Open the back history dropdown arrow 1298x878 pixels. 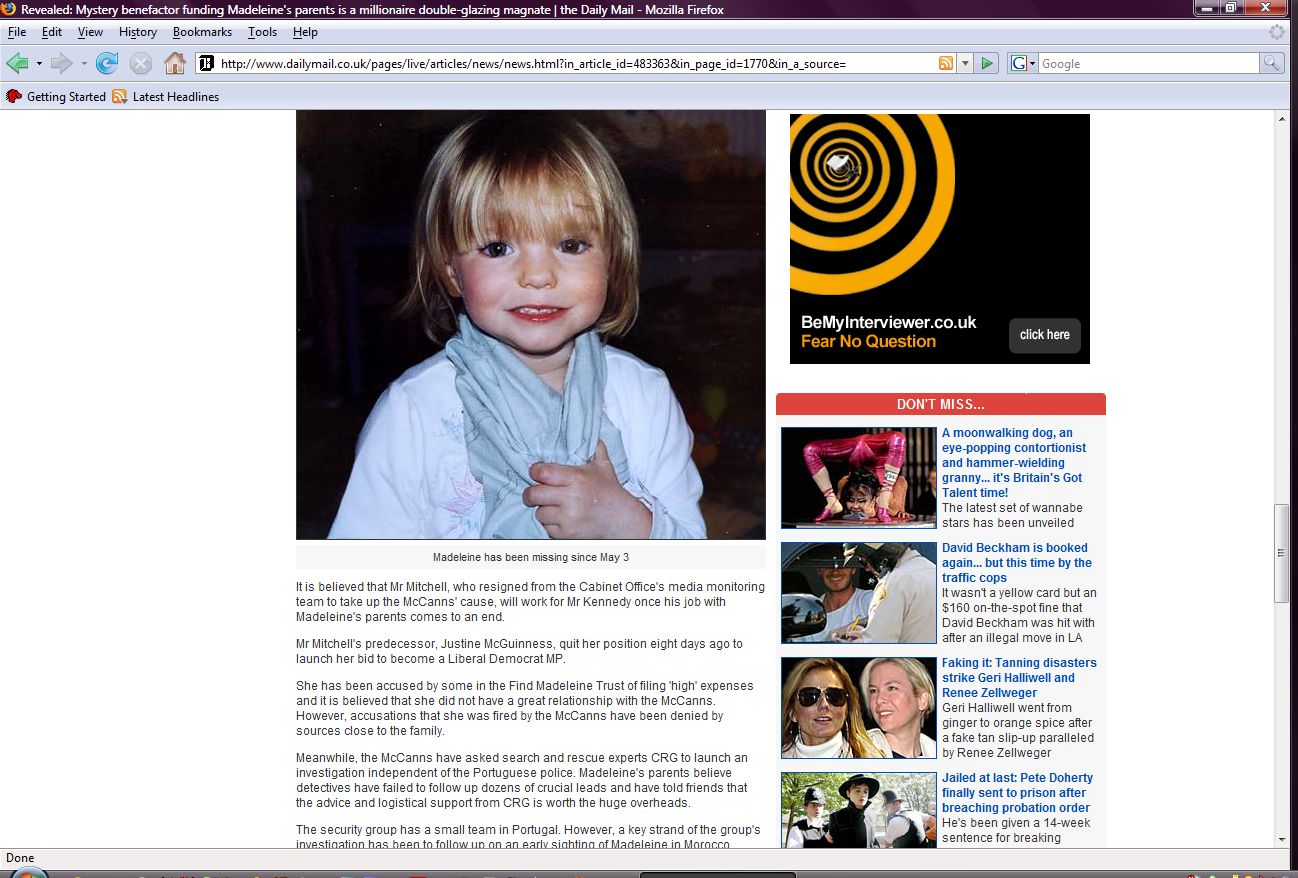[x=39, y=64]
